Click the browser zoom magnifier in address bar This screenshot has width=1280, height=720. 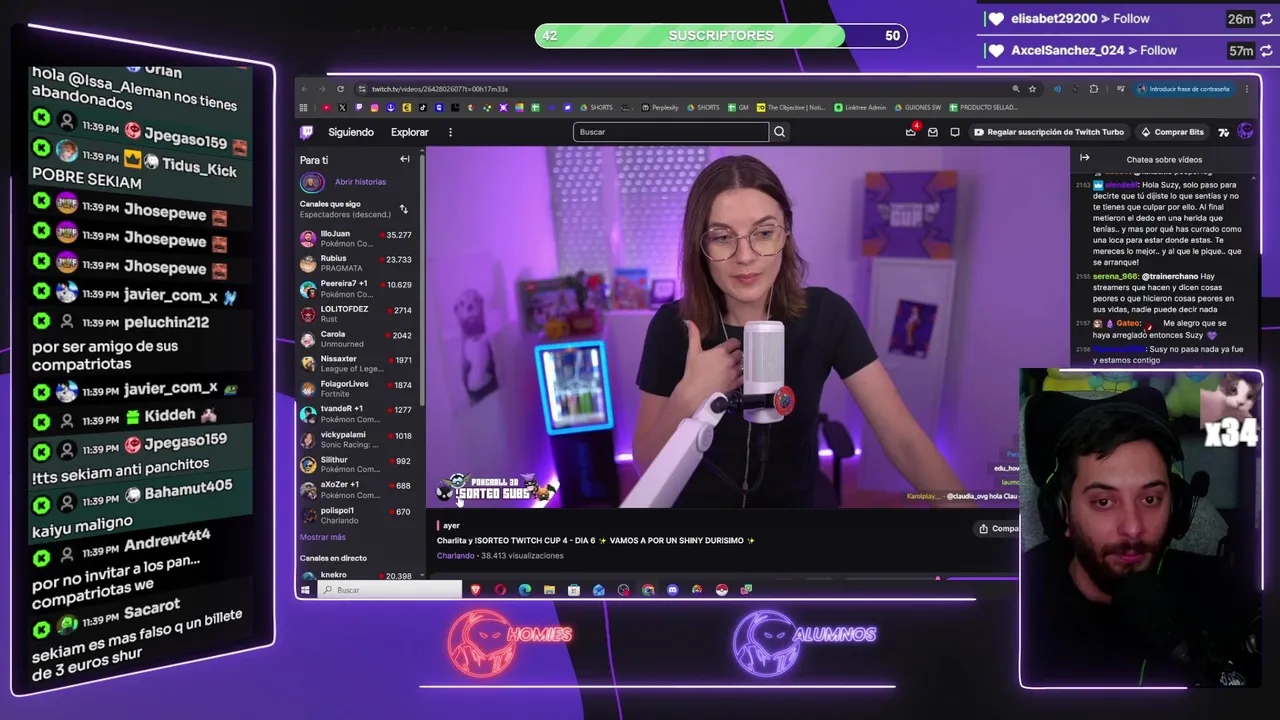pos(1016,89)
